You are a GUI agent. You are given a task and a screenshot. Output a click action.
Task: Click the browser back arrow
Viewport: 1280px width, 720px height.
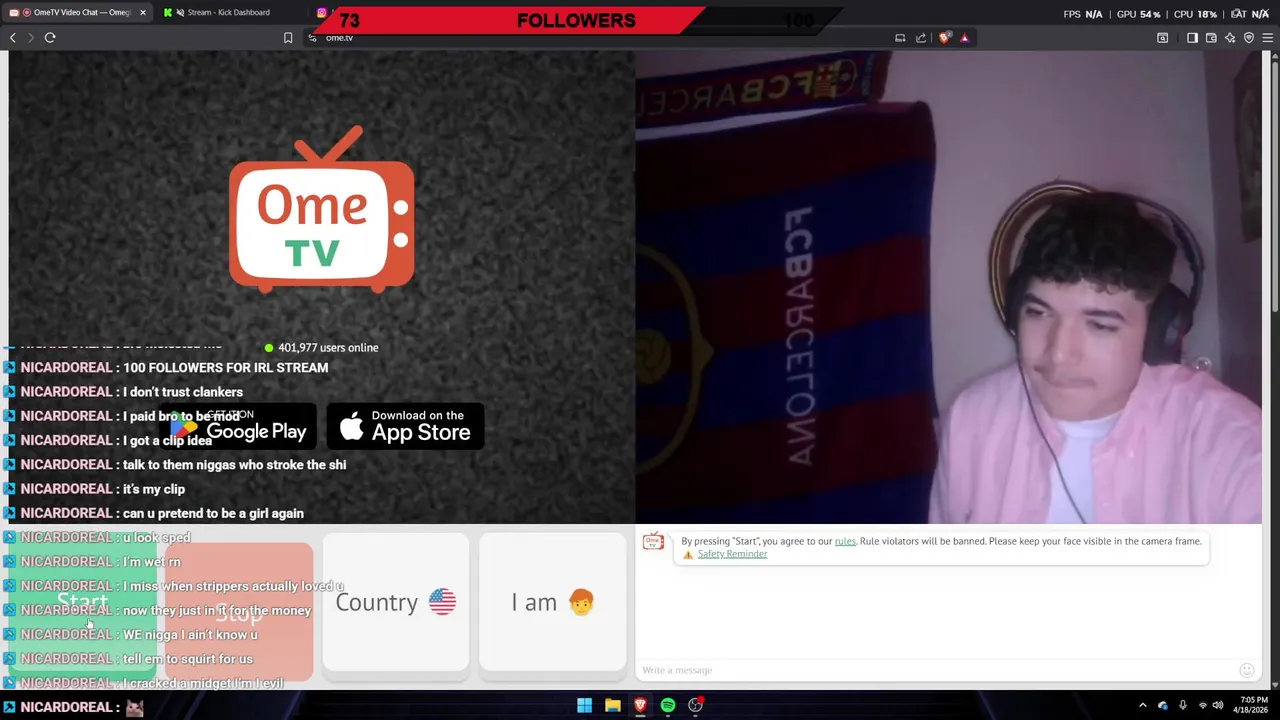click(x=13, y=38)
